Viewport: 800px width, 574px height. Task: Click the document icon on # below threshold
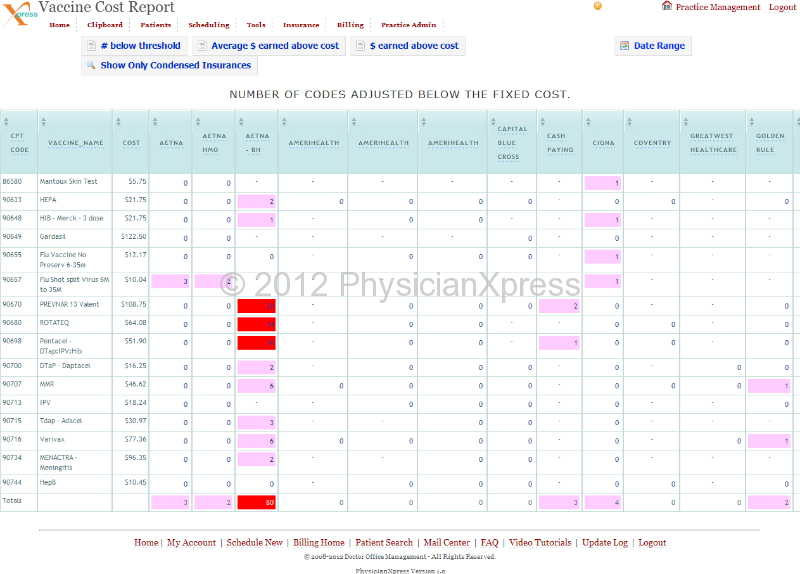[91, 46]
